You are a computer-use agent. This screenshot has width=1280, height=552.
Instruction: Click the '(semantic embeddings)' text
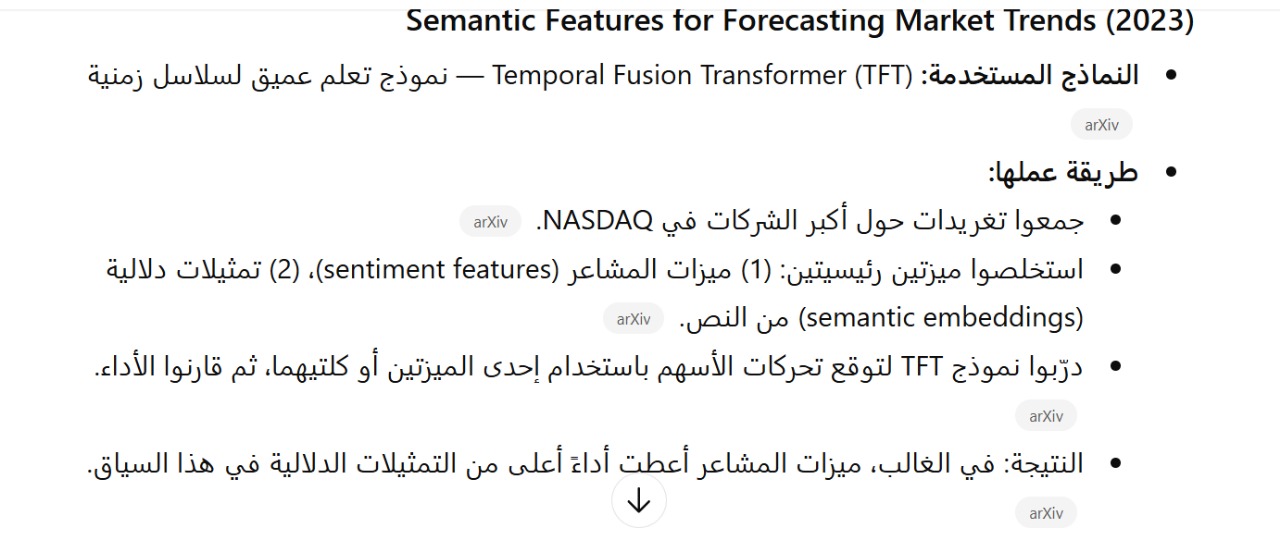tap(944, 319)
